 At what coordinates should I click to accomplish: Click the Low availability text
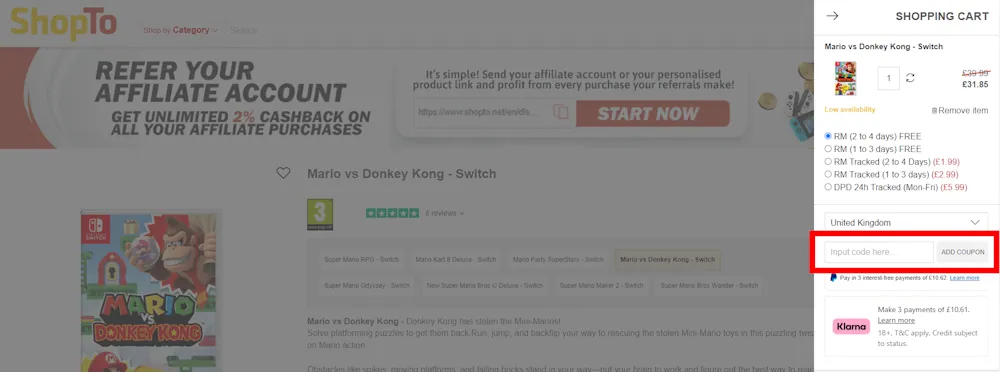[x=849, y=110]
